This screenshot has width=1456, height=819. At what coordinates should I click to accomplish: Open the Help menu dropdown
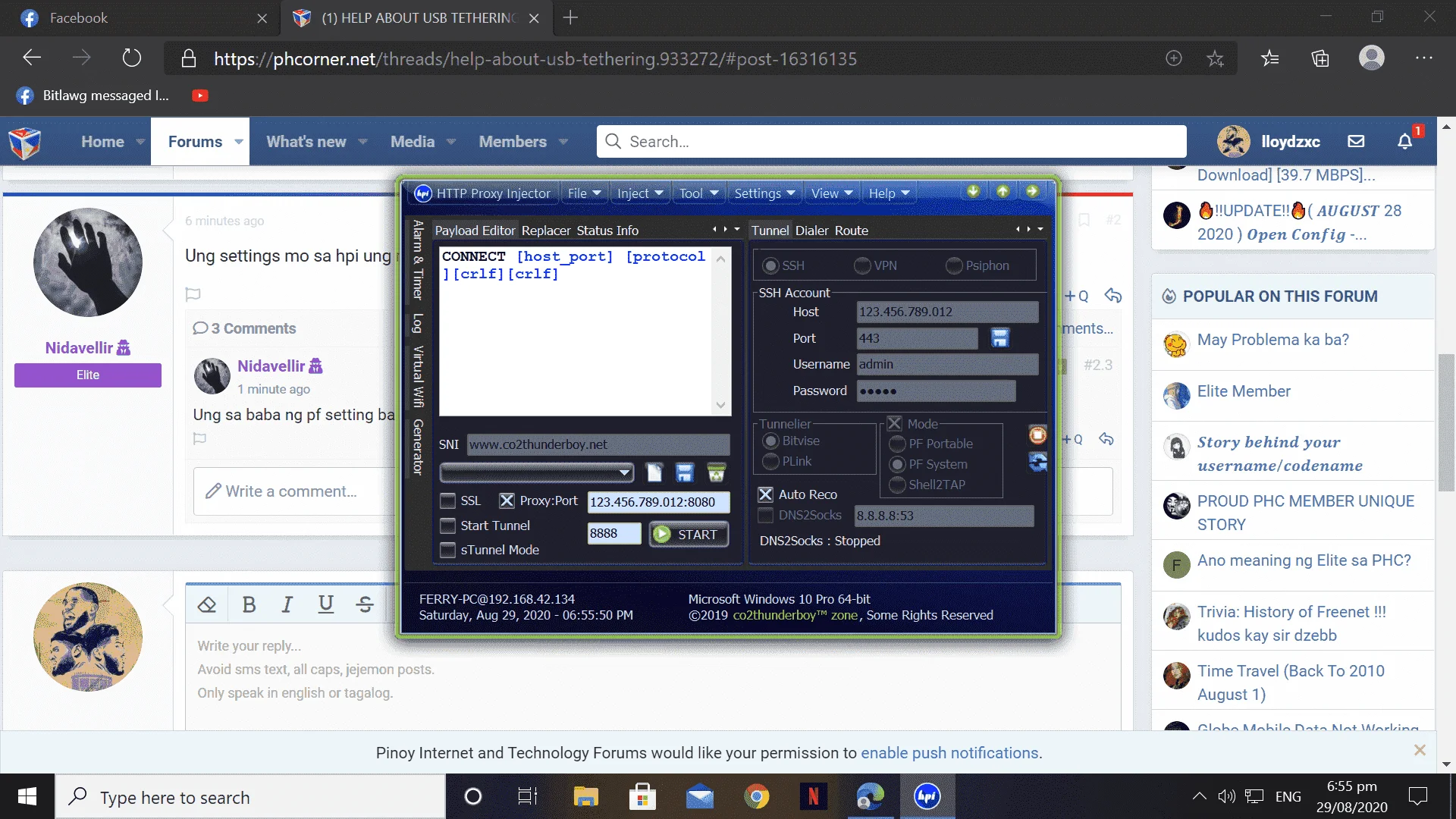(889, 193)
